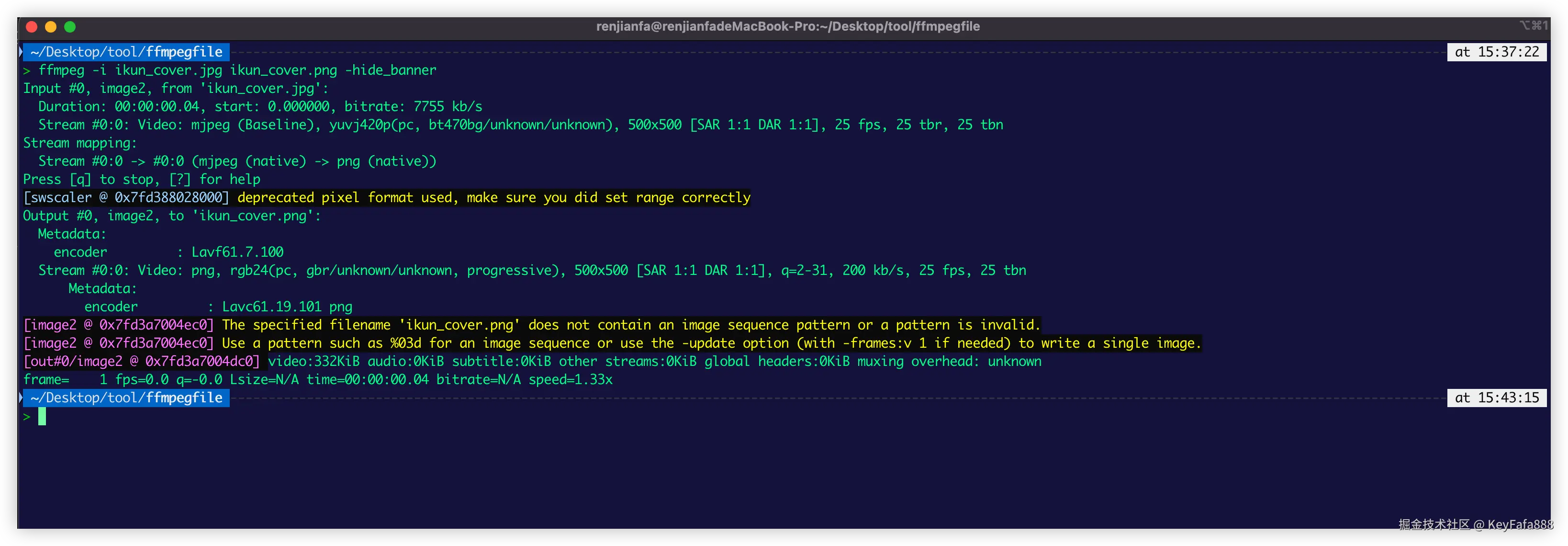Click the frame= 1 fps=0.0 status line

coord(317,380)
